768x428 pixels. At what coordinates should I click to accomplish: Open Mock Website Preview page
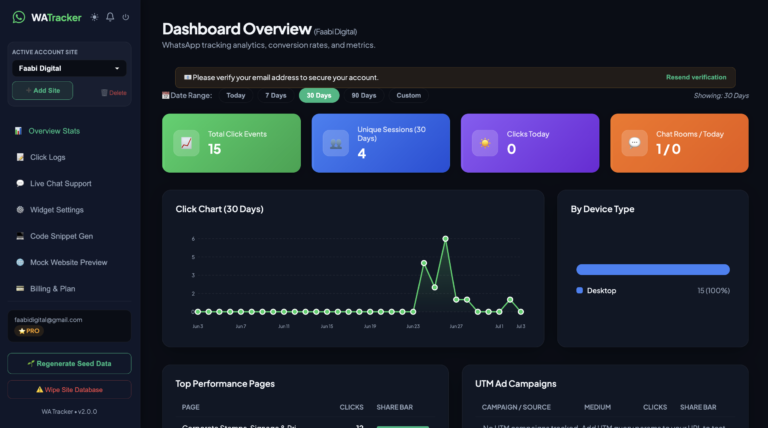(x=69, y=262)
